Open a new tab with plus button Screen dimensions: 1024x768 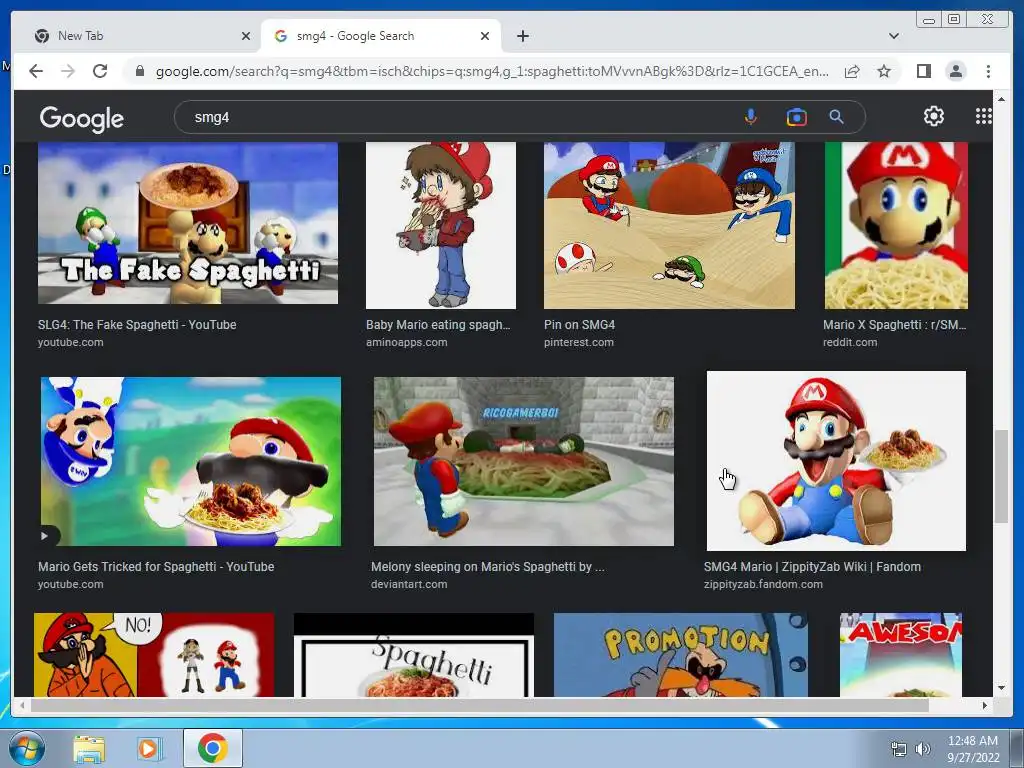click(522, 36)
